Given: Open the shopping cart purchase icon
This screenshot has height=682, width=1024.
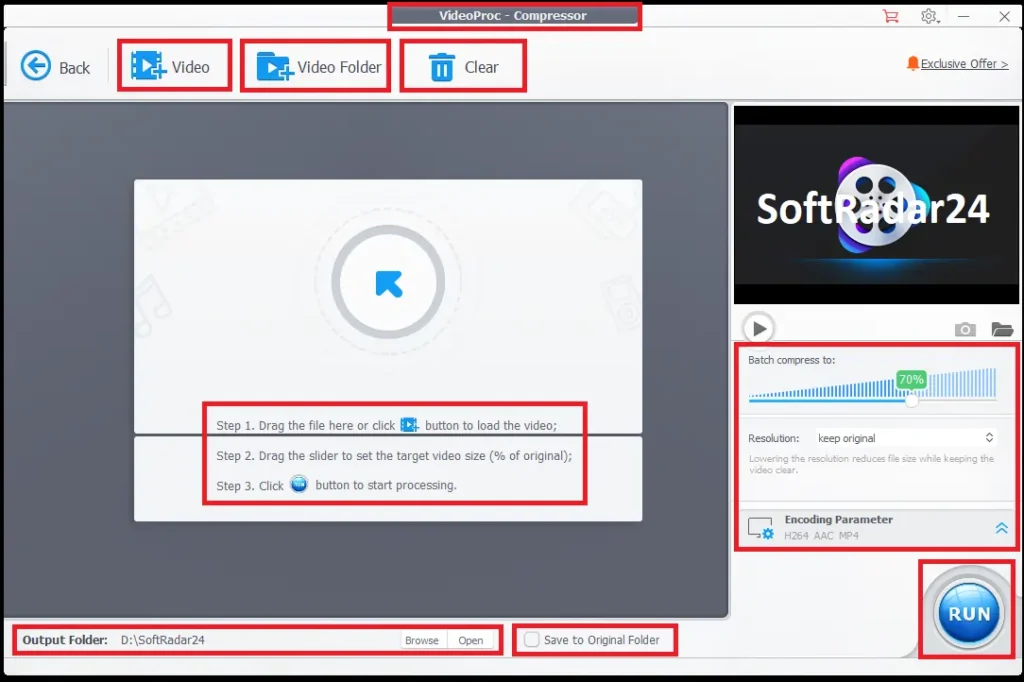Looking at the screenshot, I should tap(889, 16).
